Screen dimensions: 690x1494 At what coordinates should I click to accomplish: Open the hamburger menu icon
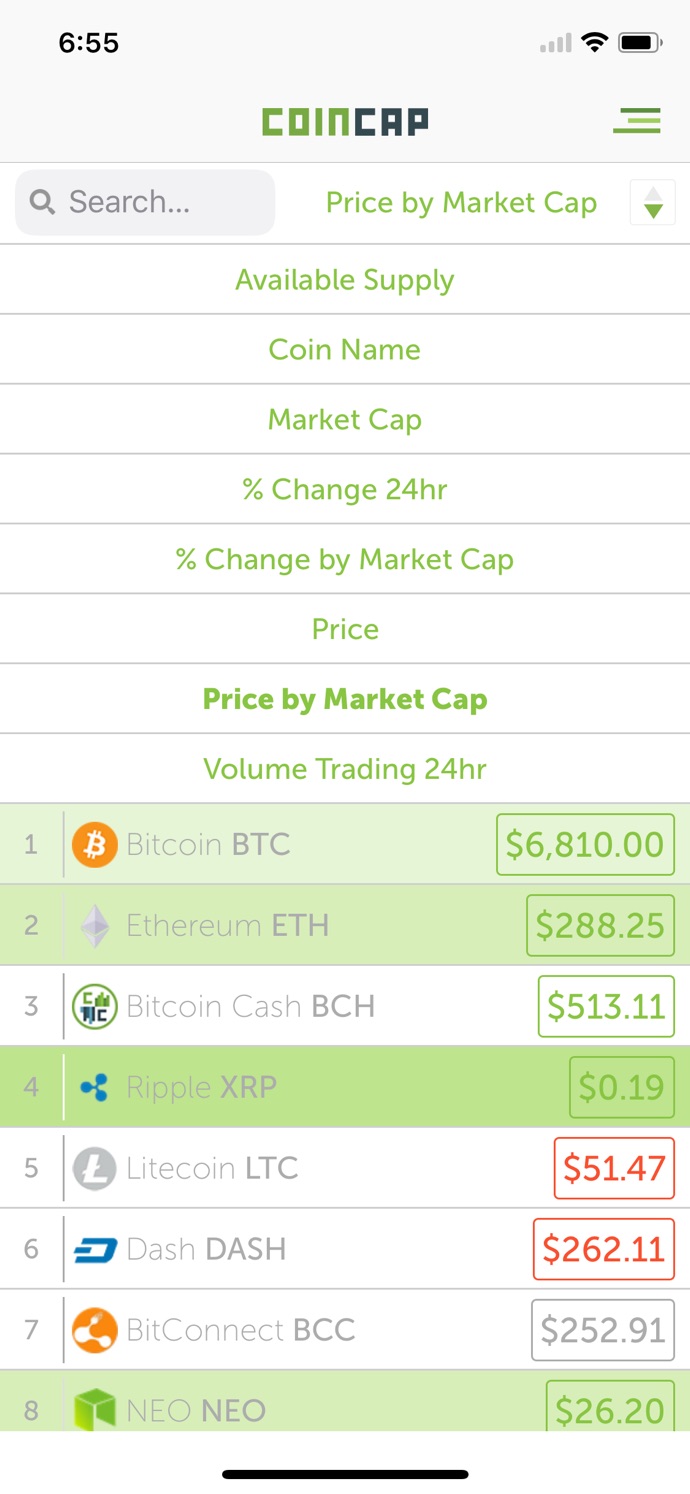(x=637, y=121)
